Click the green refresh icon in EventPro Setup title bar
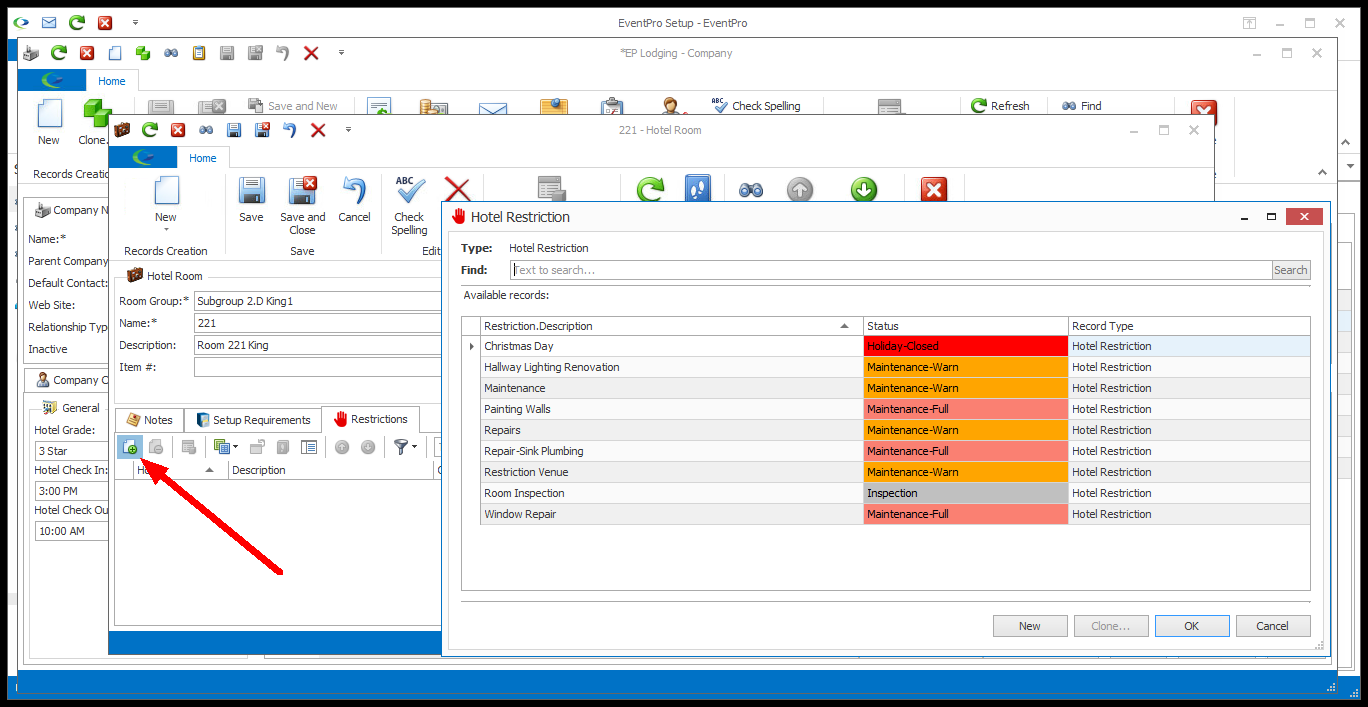The height and width of the screenshot is (707, 1368). click(77, 22)
